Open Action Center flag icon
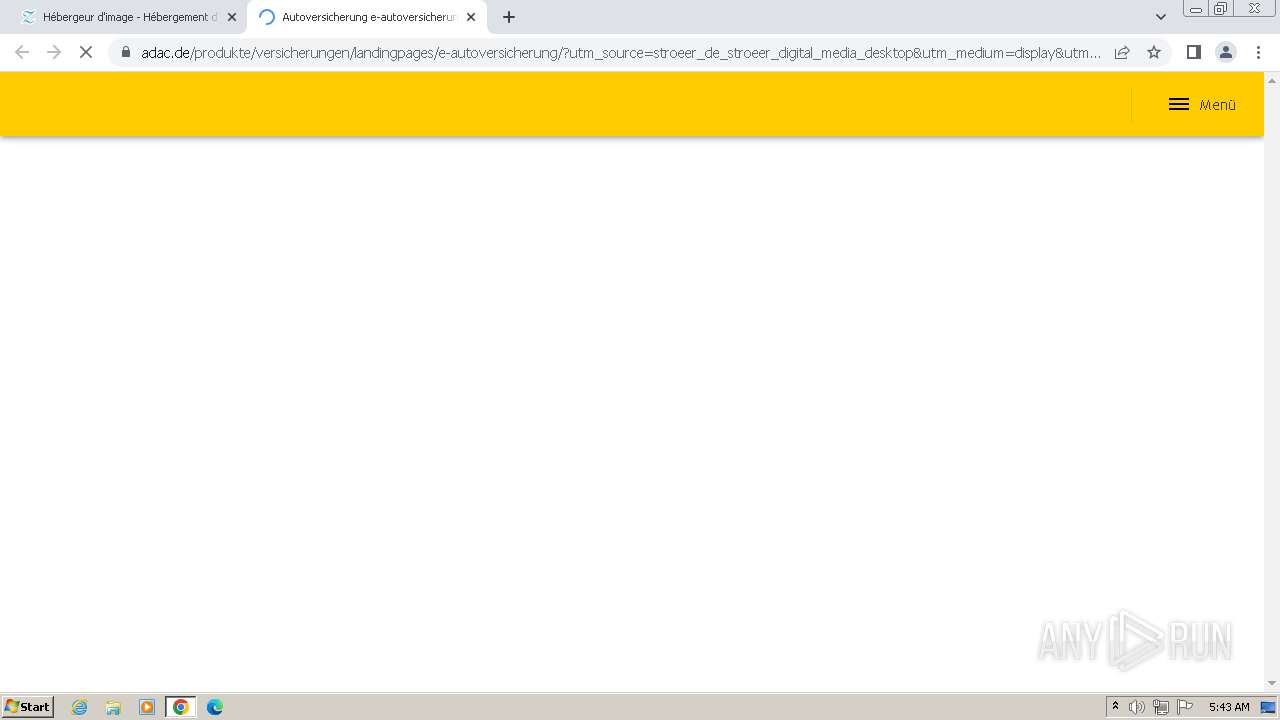 (1185, 707)
